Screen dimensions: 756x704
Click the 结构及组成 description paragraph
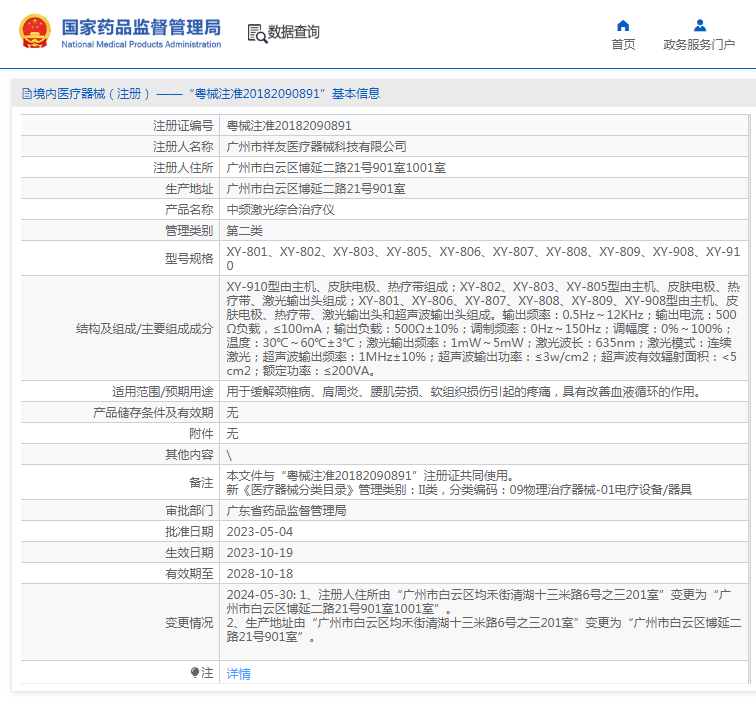tap(482, 328)
